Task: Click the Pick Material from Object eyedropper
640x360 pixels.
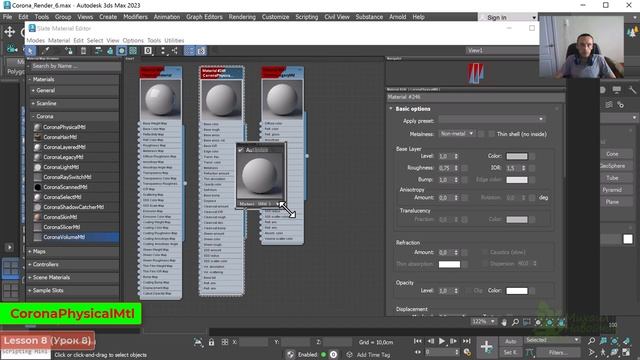Action: click(x=46, y=51)
